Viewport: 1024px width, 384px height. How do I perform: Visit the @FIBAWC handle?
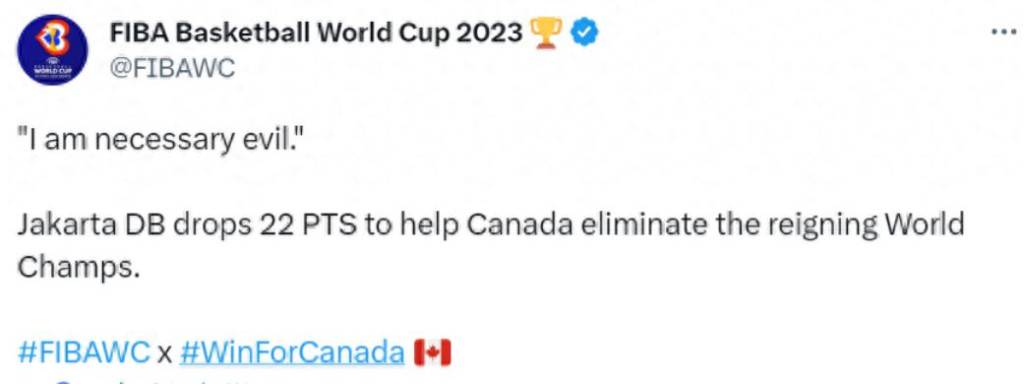[172, 67]
